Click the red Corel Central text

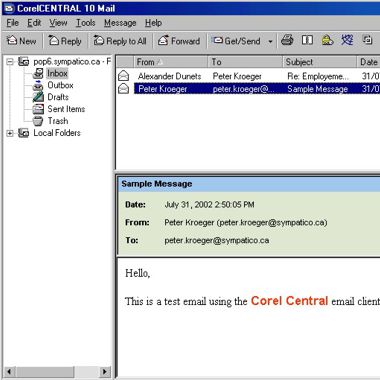tap(289, 301)
